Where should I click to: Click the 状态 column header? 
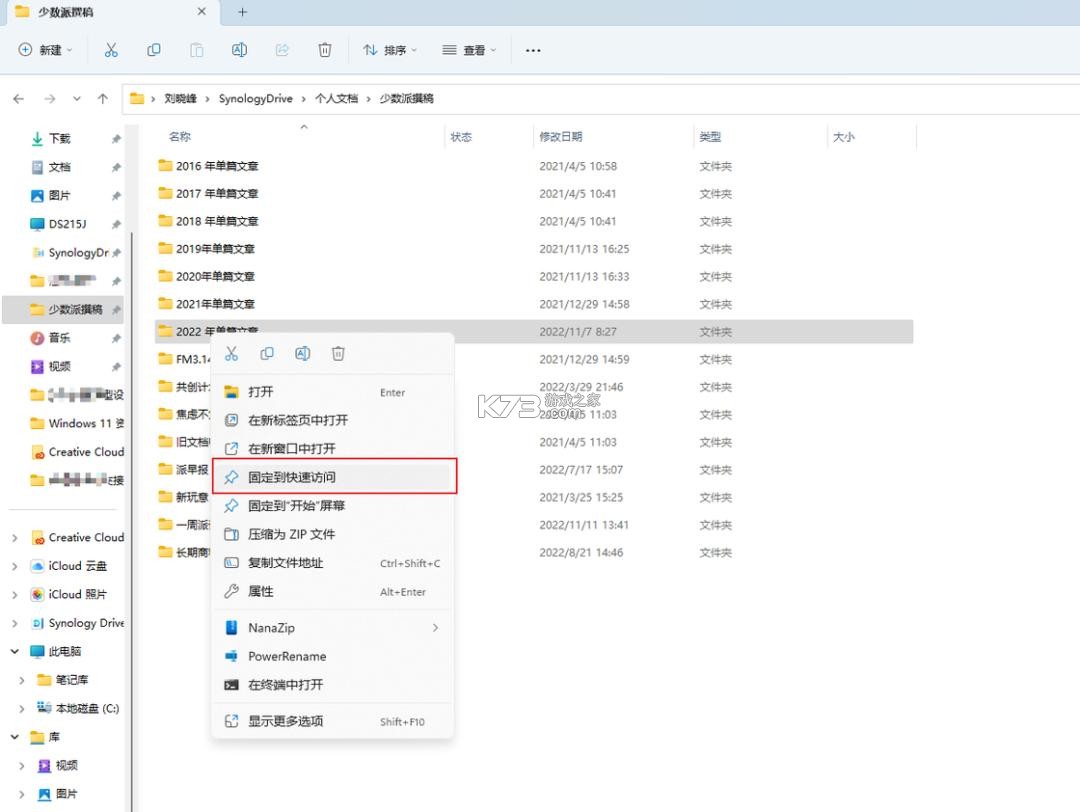tap(461, 136)
